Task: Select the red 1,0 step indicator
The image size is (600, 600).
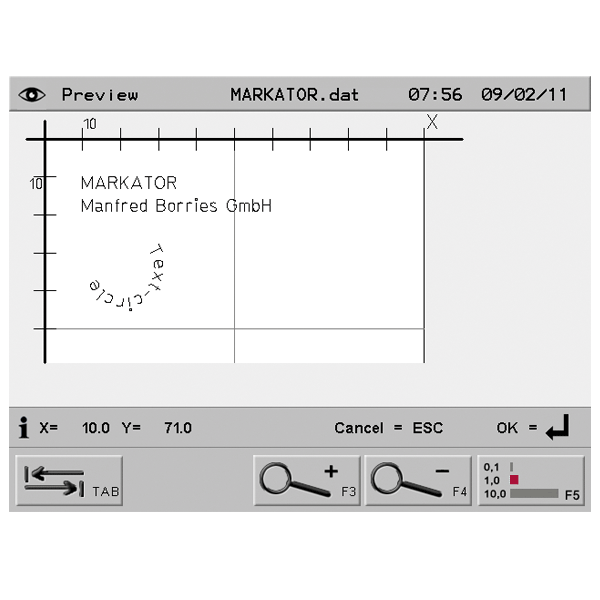Action: pos(515,480)
